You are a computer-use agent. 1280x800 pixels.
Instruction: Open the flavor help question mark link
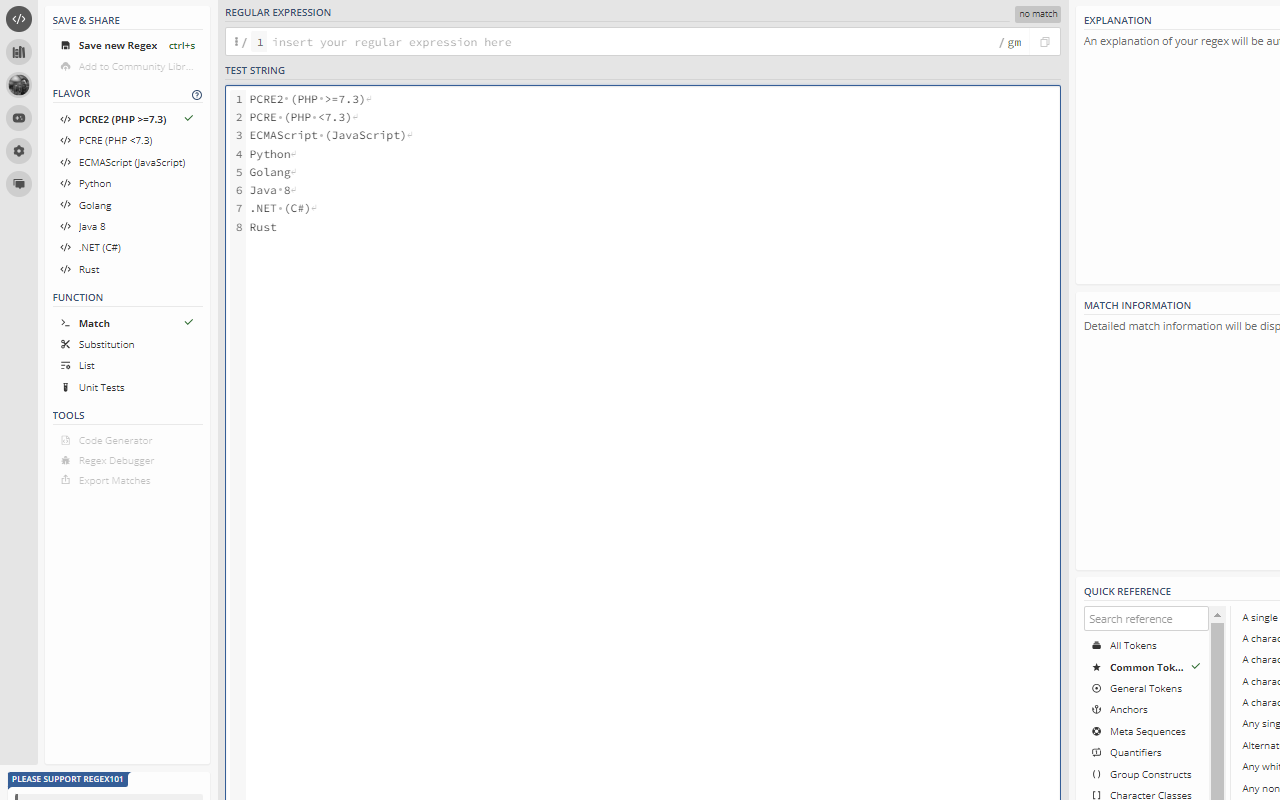click(x=196, y=94)
